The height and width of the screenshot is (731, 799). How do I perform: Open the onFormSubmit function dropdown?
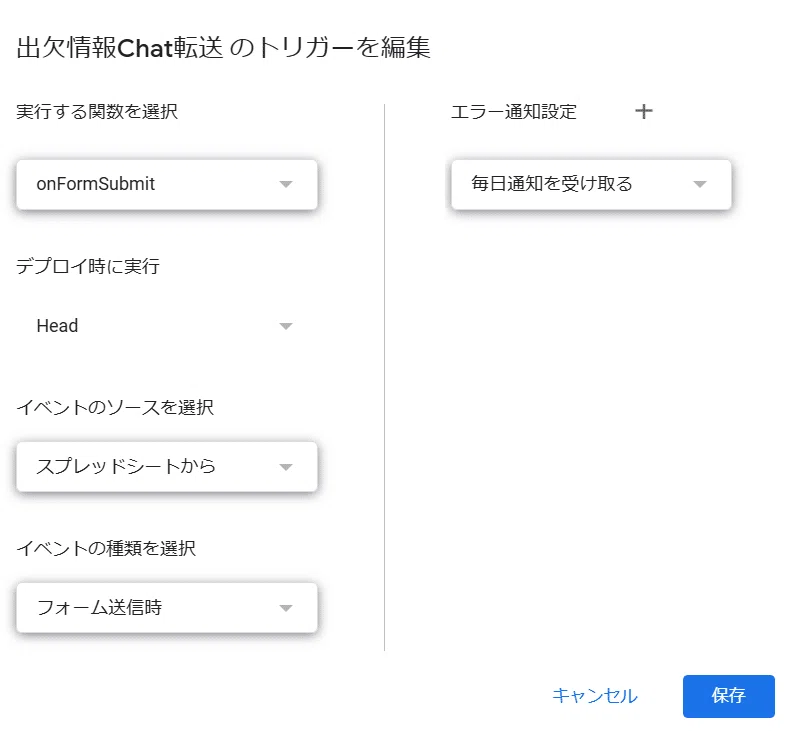(x=167, y=184)
